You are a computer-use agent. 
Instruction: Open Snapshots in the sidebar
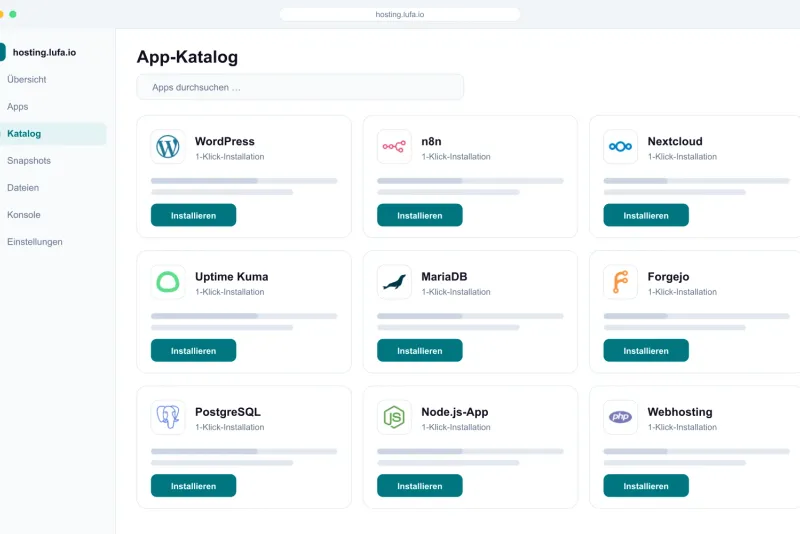29,161
